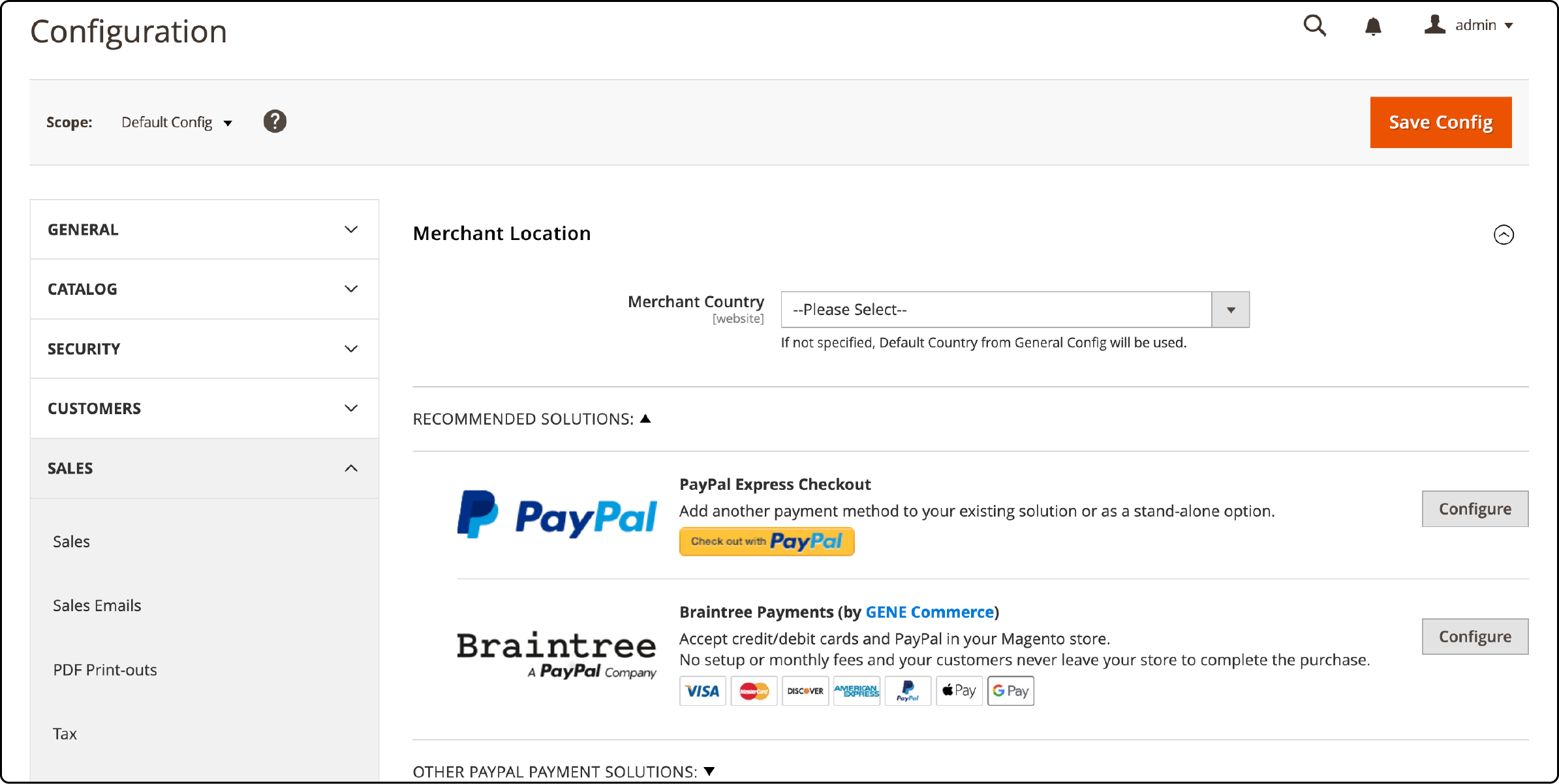Collapse the SALES section
This screenshot has width=1559, height=784.
204,468
